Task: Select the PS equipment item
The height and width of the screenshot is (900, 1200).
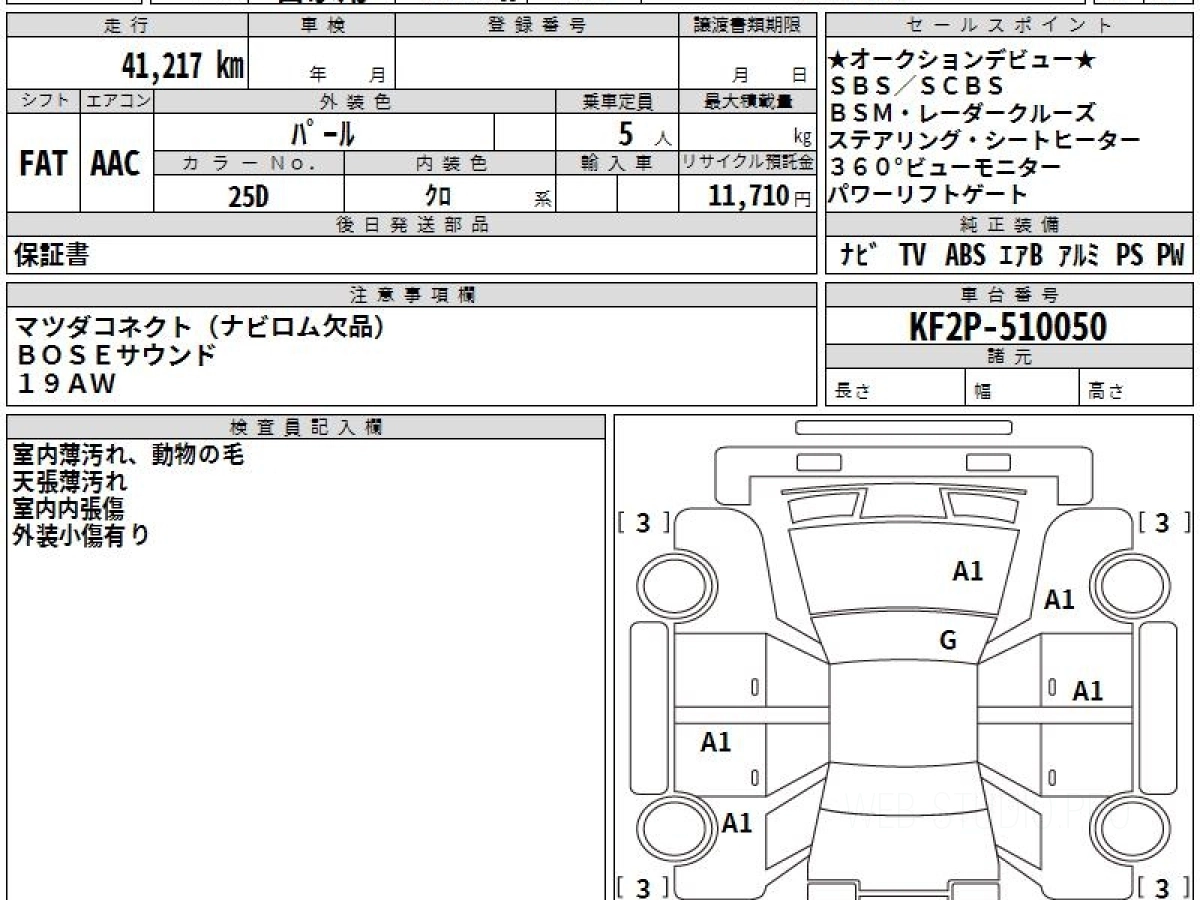Action: [1130, 256]
